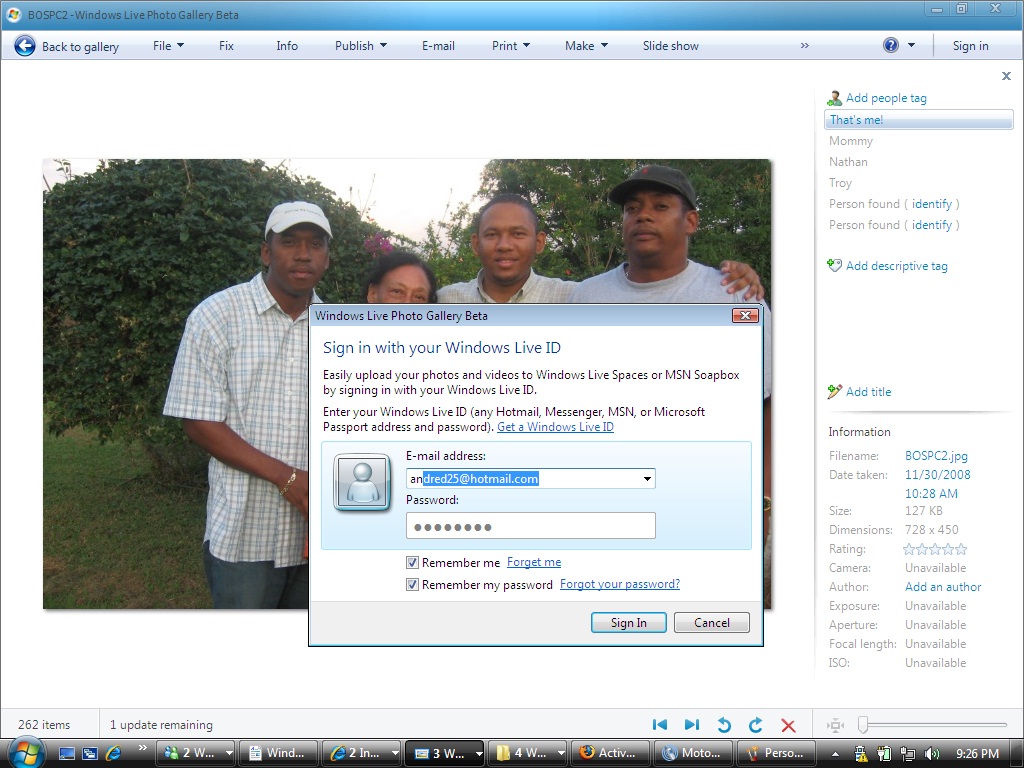Open the e-mail address dropdown list

coord(647,479)
